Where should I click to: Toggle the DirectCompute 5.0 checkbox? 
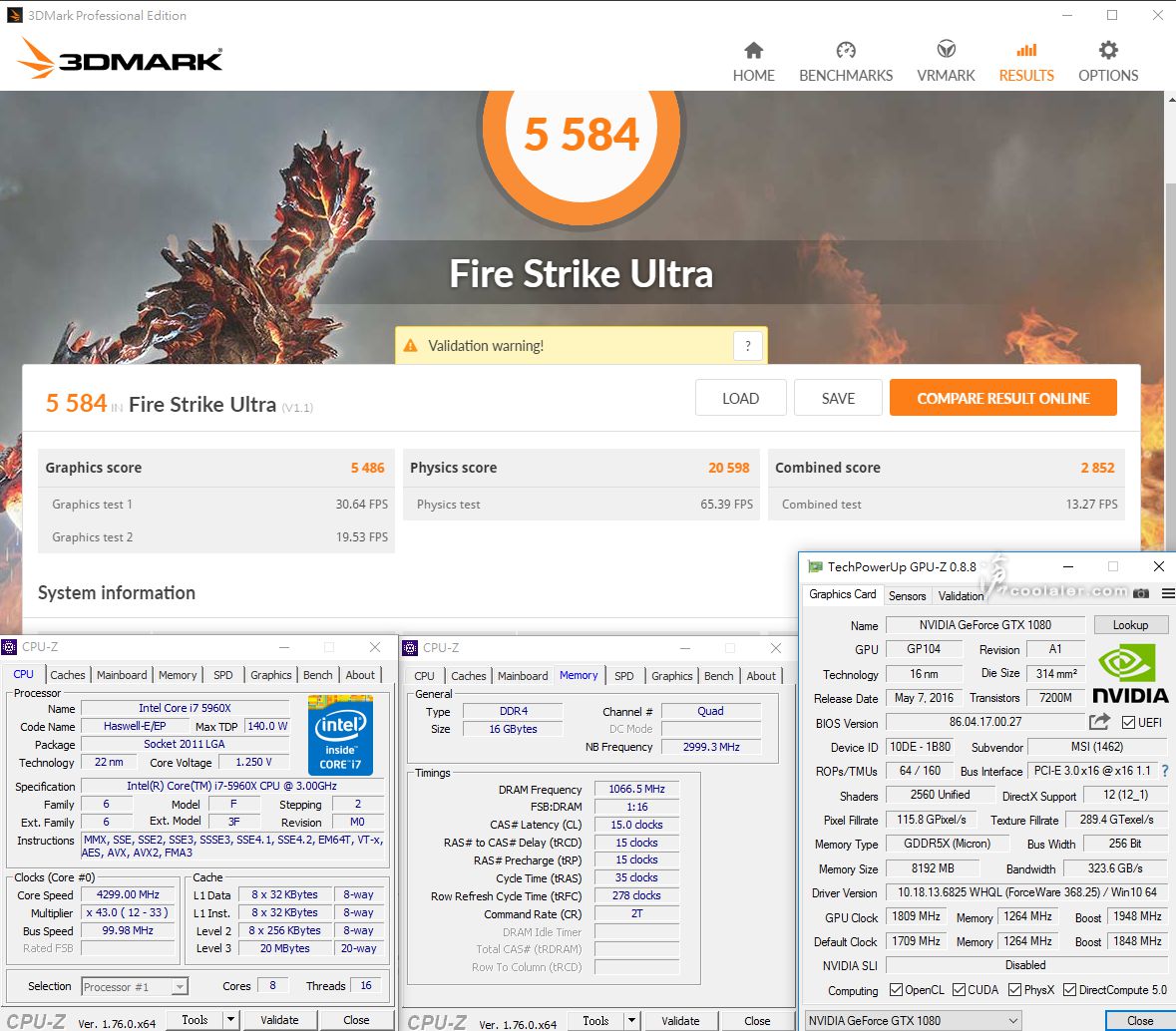point(1069,990)
